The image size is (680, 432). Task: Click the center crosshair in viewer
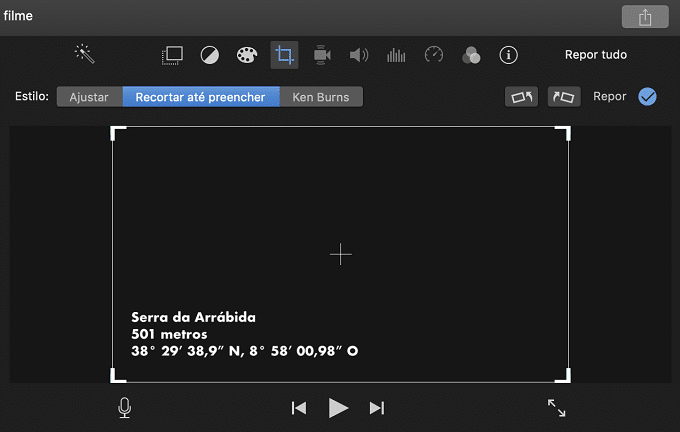[340, 254]
